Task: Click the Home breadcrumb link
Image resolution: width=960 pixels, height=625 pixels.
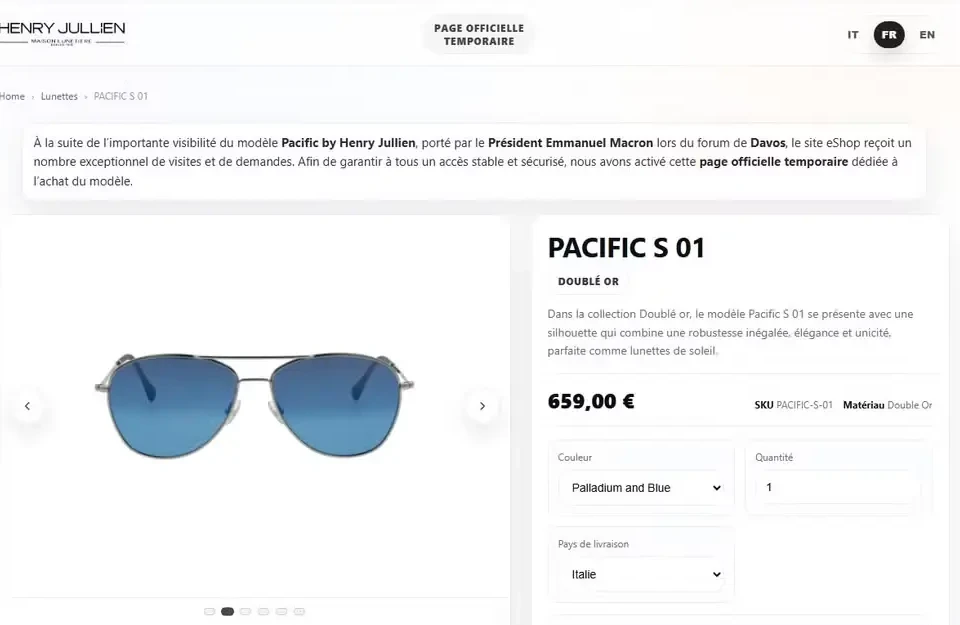Action: tap(13, 97)
